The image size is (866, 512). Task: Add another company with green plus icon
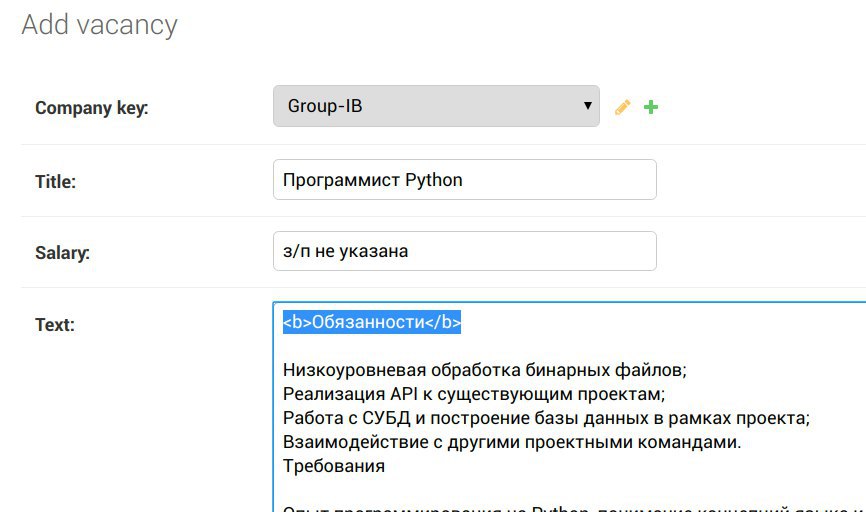click(651, 107)
